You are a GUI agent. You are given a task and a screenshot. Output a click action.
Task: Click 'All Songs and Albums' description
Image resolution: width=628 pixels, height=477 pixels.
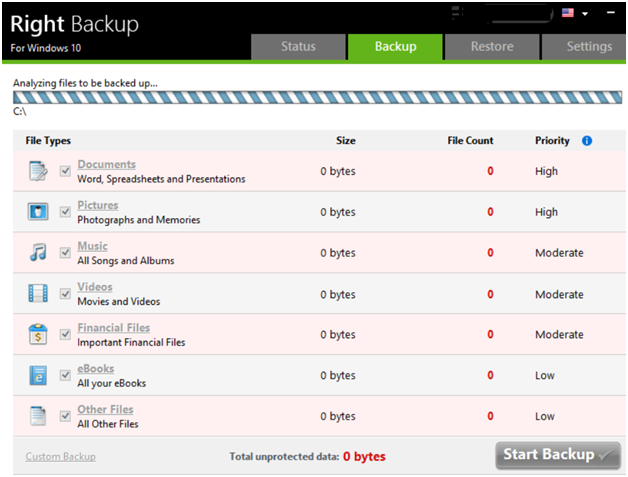click(x=126, y=261)
